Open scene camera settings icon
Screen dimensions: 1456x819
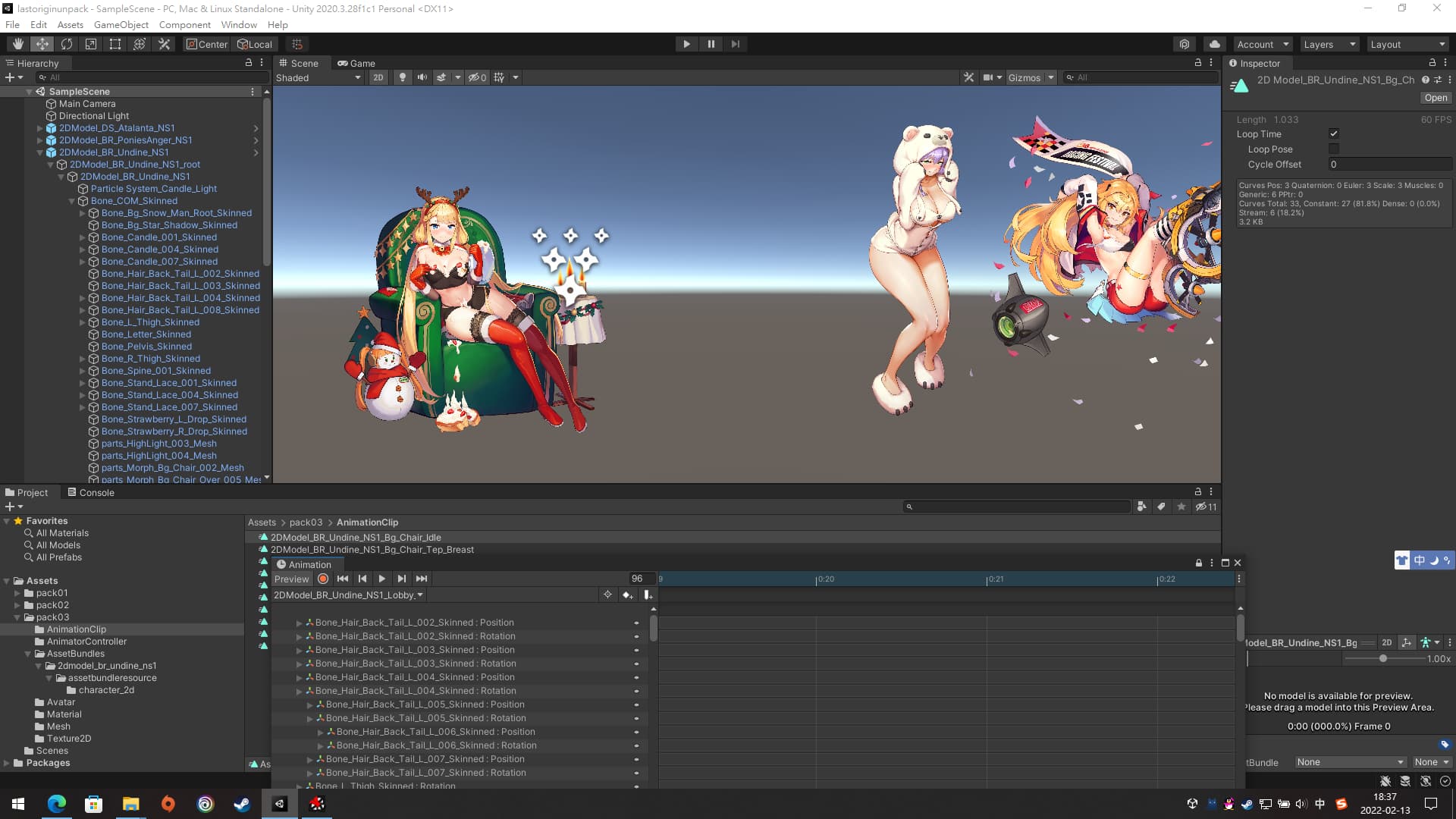pyautogui.click(x=988, y=77)
